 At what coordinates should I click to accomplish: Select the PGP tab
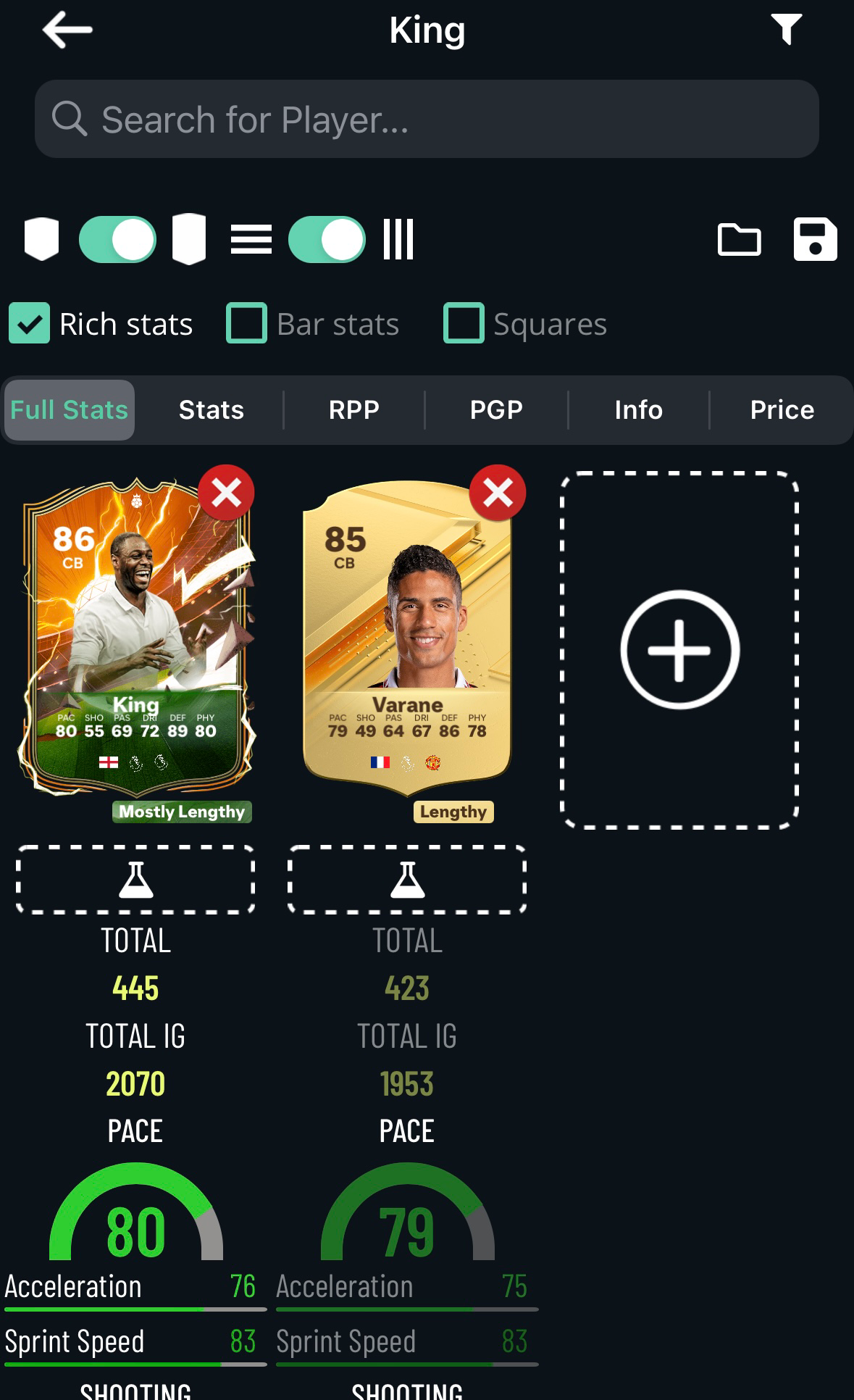point(496,410)
